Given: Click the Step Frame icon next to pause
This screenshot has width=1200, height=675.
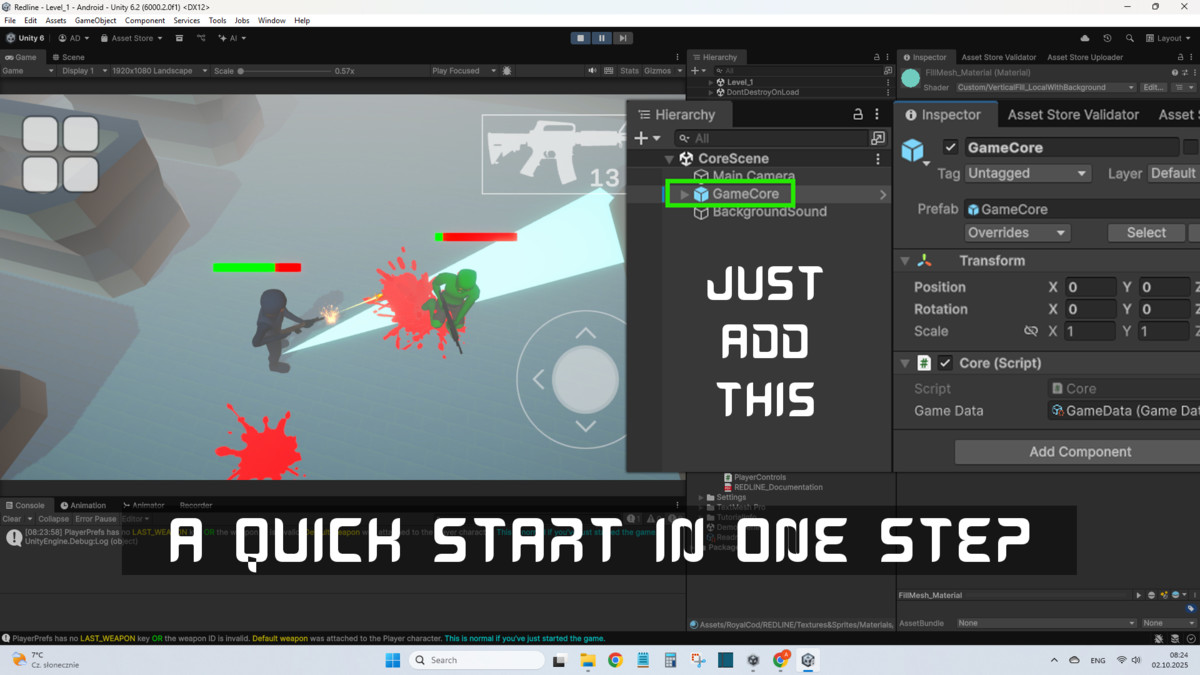Looking at the screenshot, I should [x=623, y=37].
